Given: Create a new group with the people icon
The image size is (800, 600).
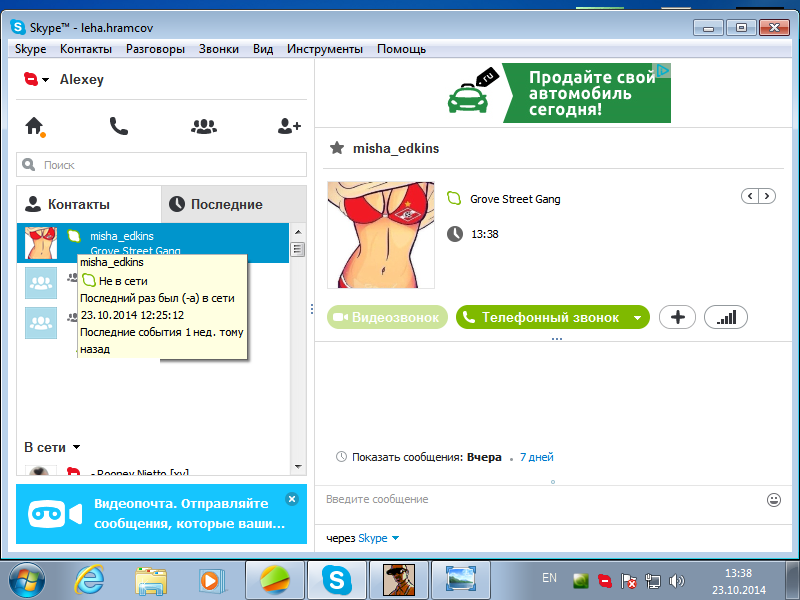Looking at the screenshot, I should point(204,126).
